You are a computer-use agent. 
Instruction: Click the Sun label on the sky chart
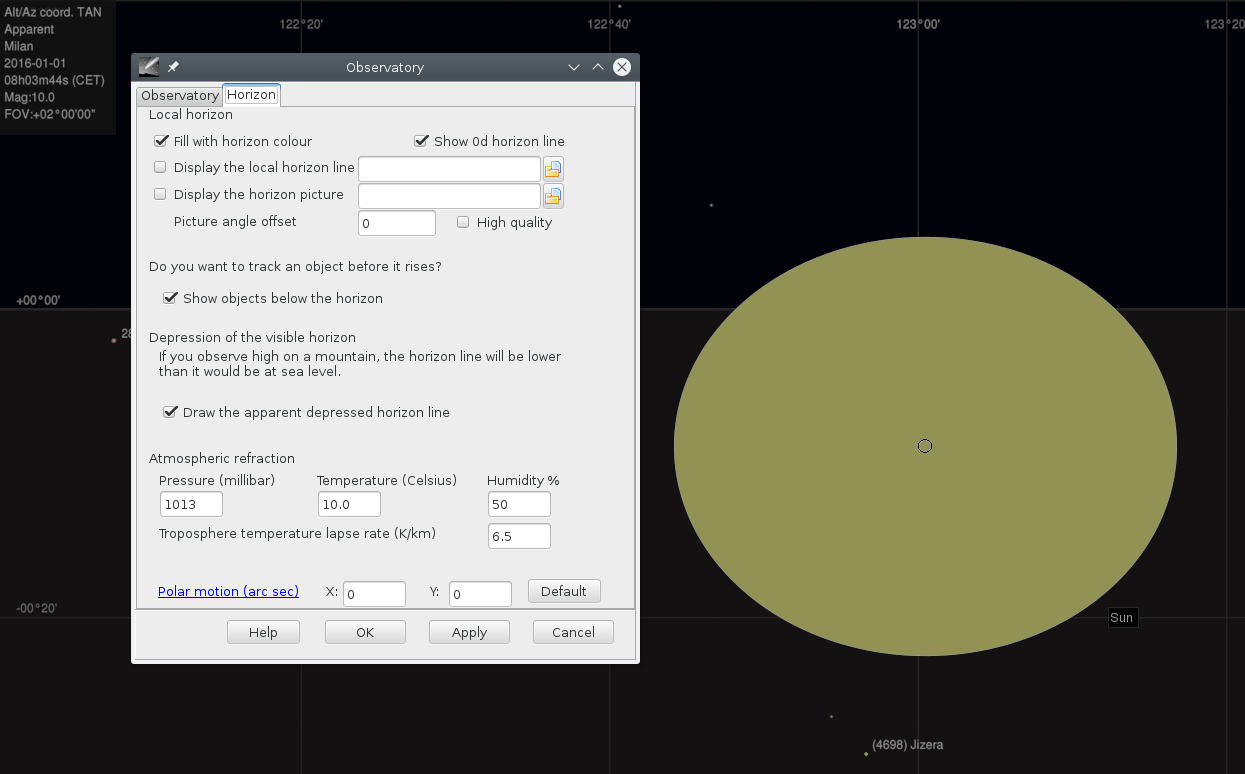[1122, 618]
